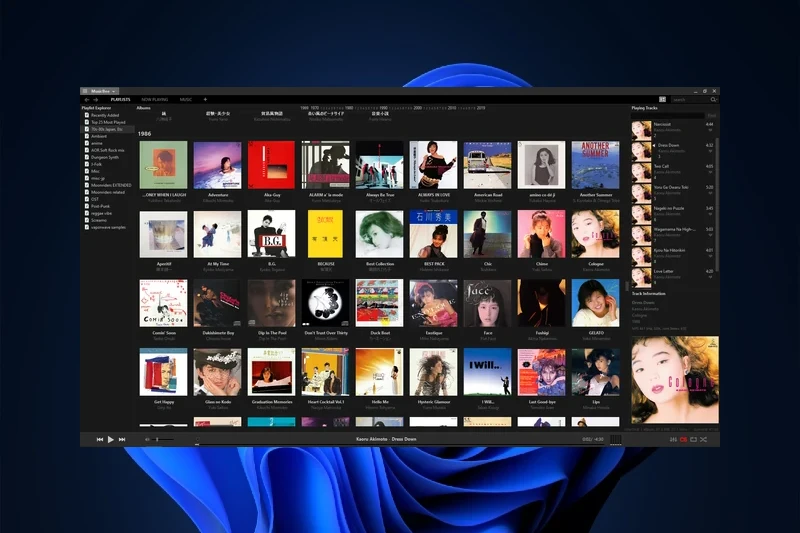
Task: Toggle shuffle mode in player bar
Action: (x=704, y=439)
